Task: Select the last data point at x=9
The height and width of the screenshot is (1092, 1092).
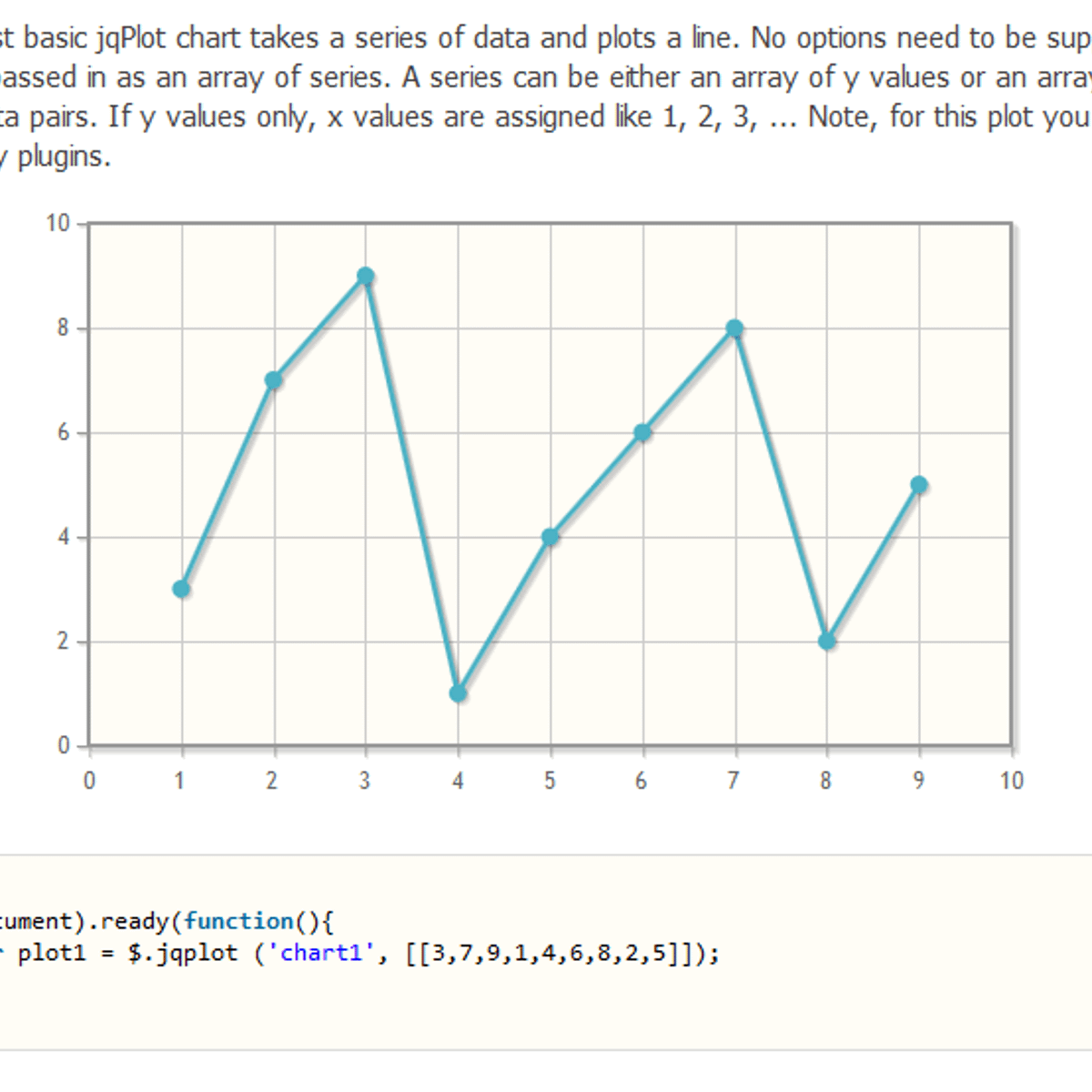Action: [x=919, y=485]
